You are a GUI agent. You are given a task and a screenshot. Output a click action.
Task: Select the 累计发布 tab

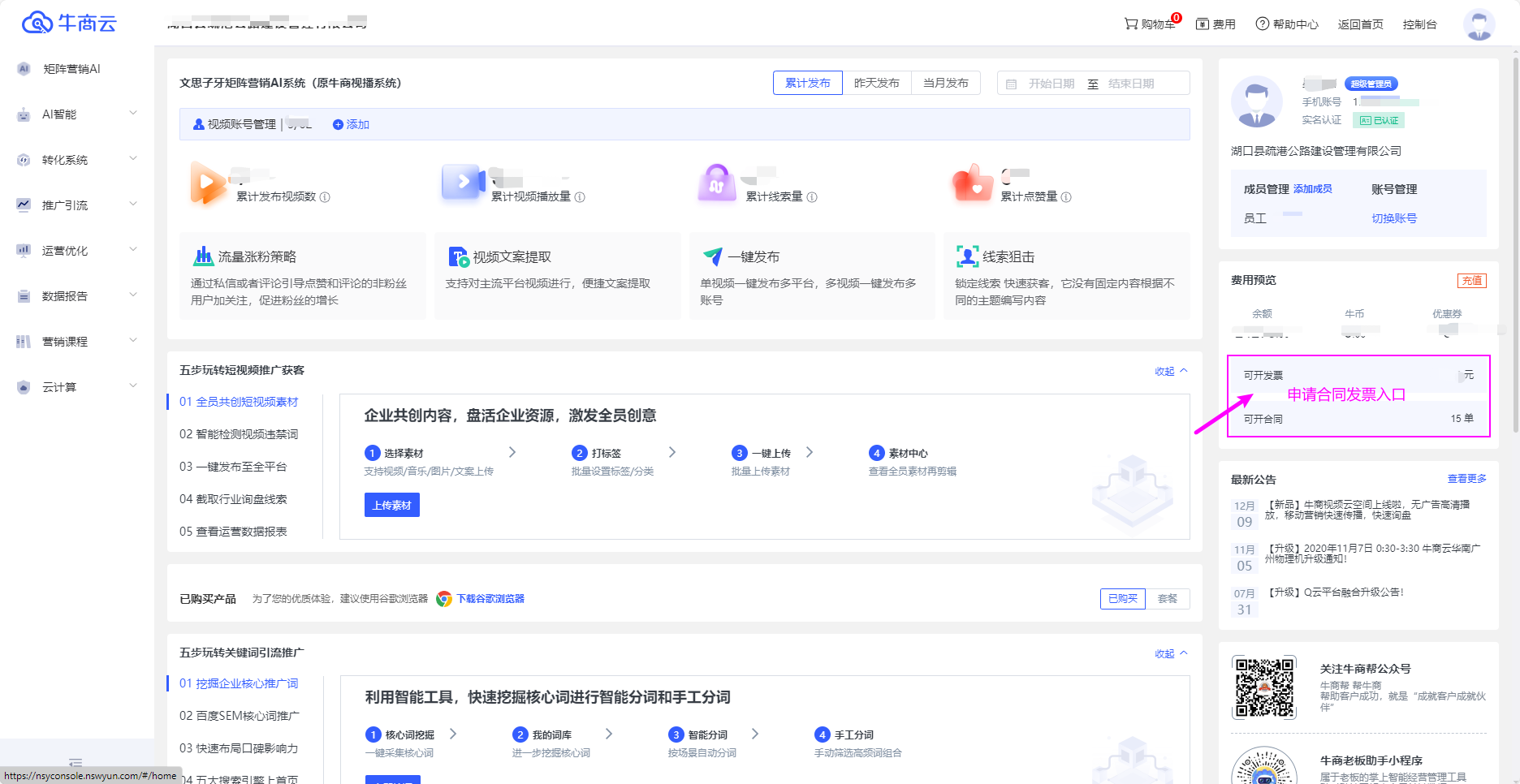[808, 83]
